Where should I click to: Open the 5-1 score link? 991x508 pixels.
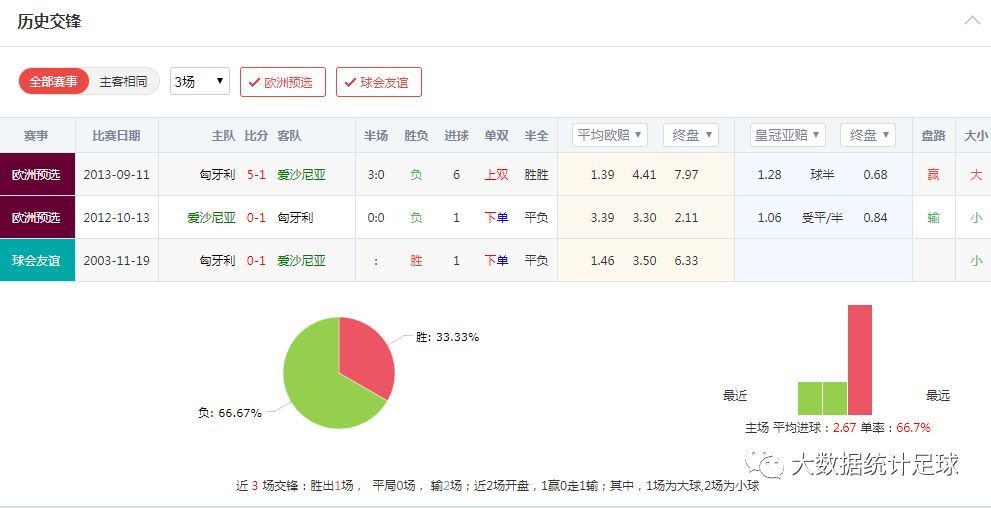(x=256, y=174)
